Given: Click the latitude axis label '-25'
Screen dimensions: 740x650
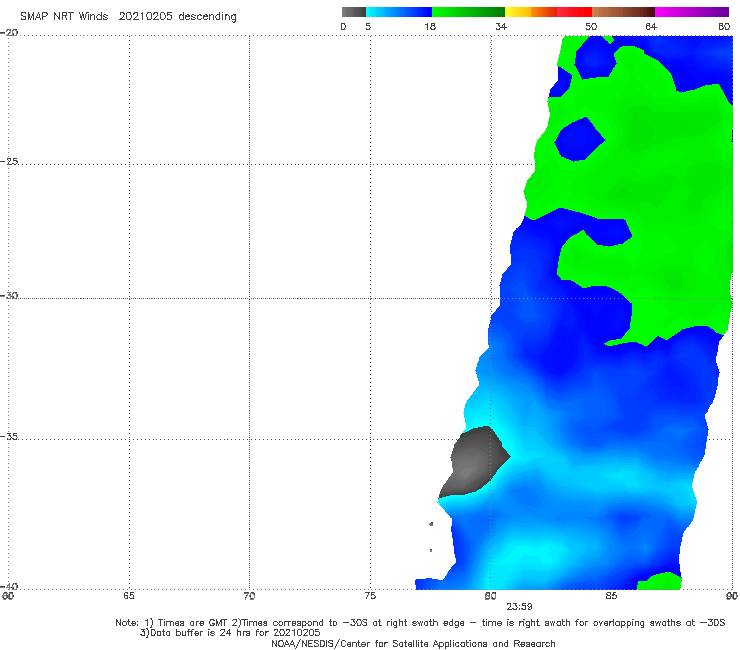Looking at the screenshot, I should (9, 161).
